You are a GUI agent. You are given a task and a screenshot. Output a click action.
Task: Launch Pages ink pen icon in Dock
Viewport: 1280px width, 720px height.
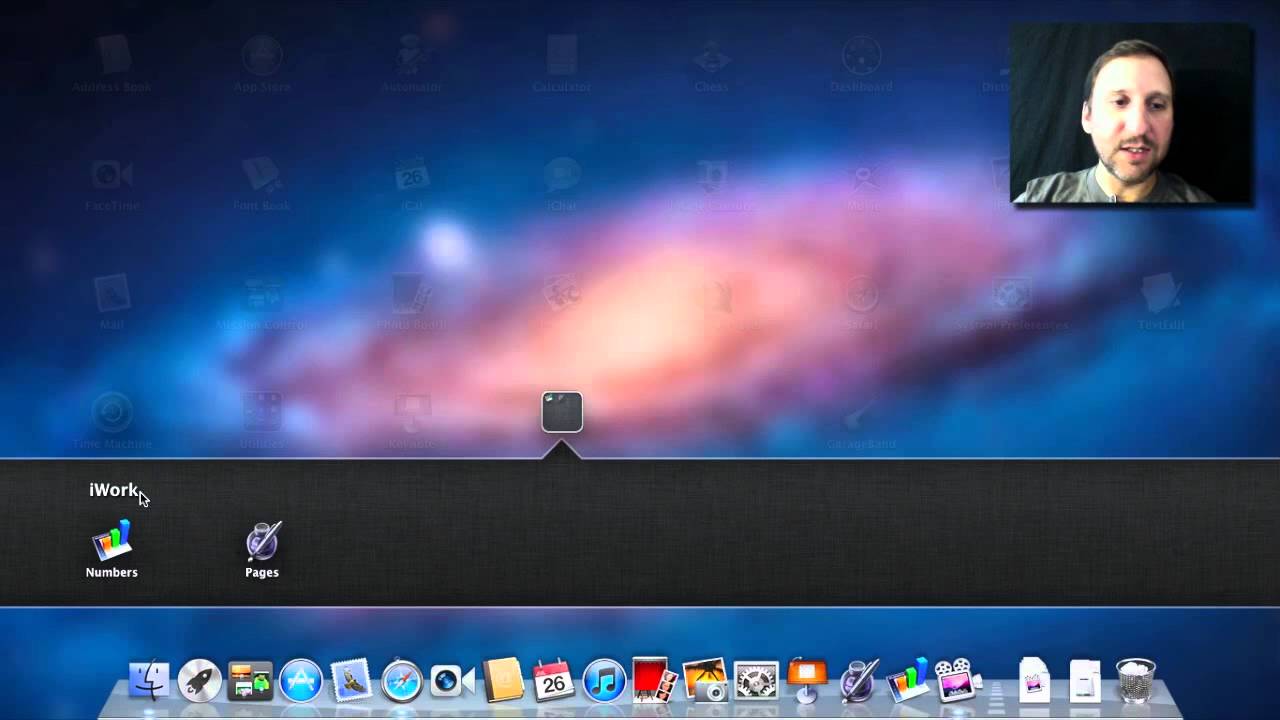(x=858, y=680)
